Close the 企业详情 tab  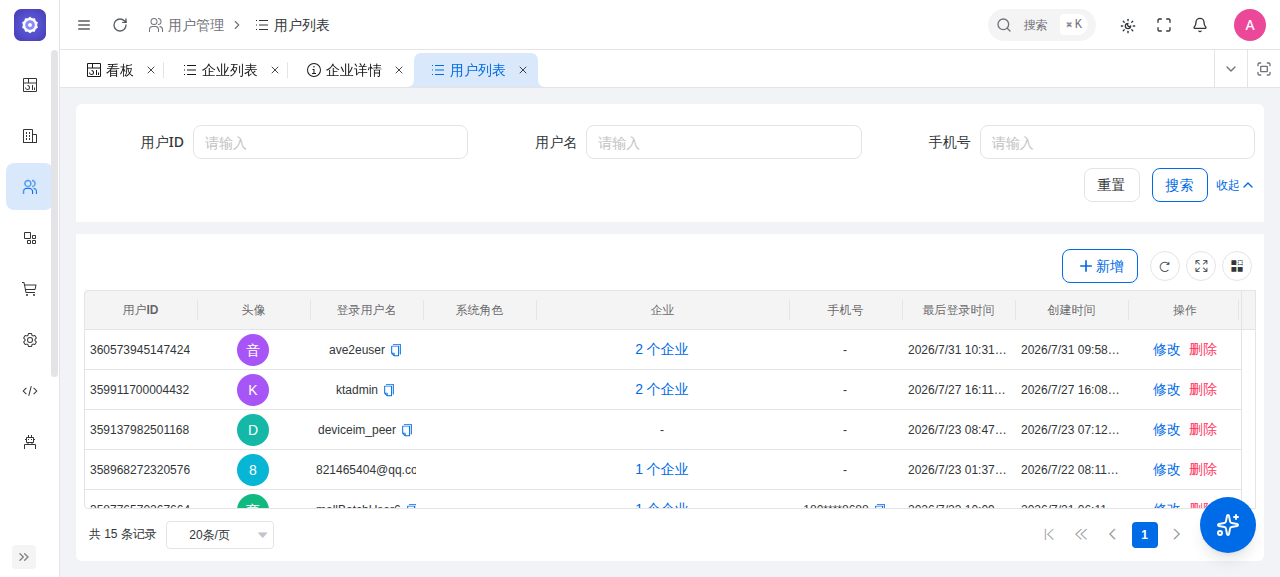[x=399, y=70]
